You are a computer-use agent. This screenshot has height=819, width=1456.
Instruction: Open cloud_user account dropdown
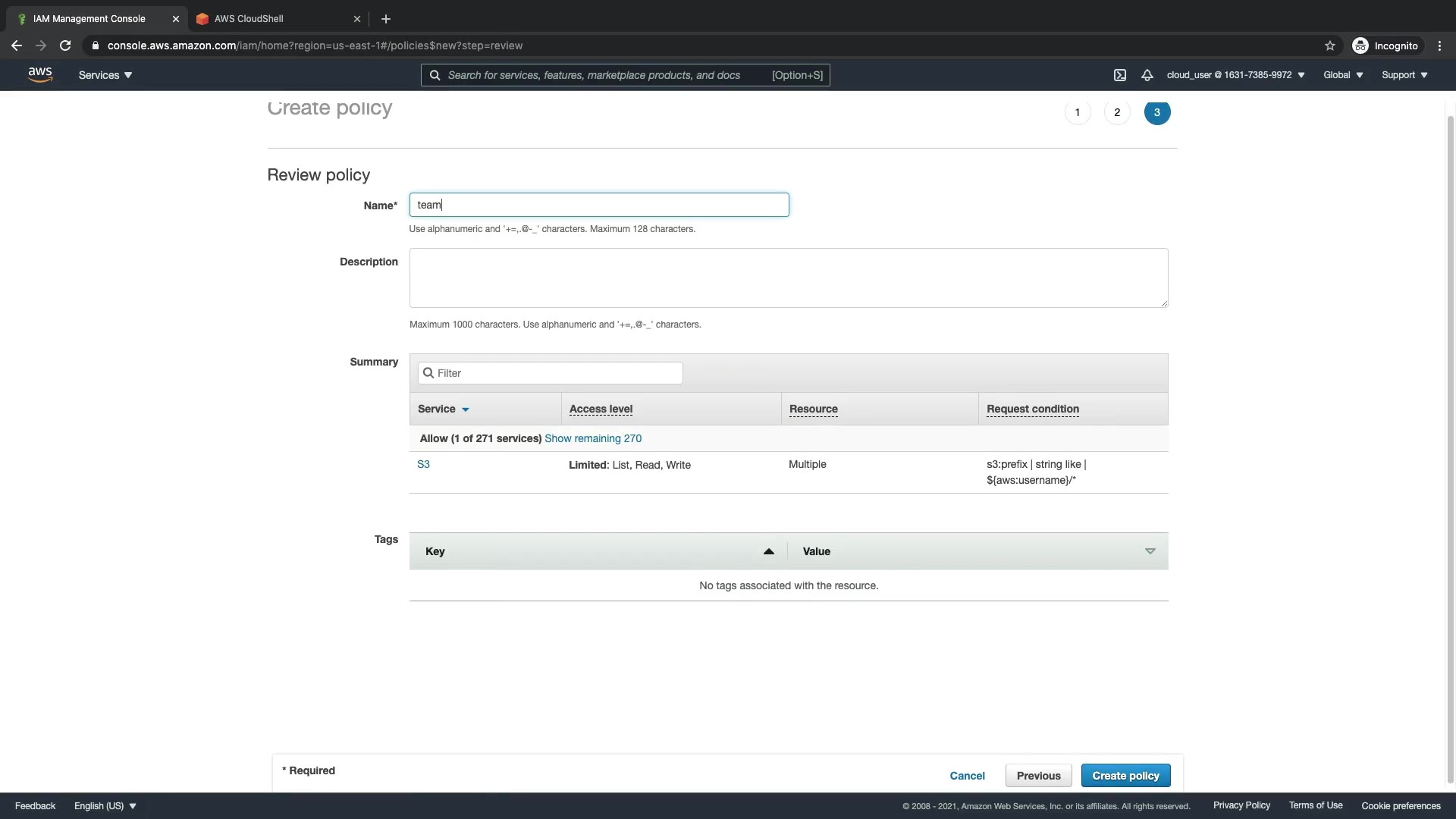tap(1235, 75)
